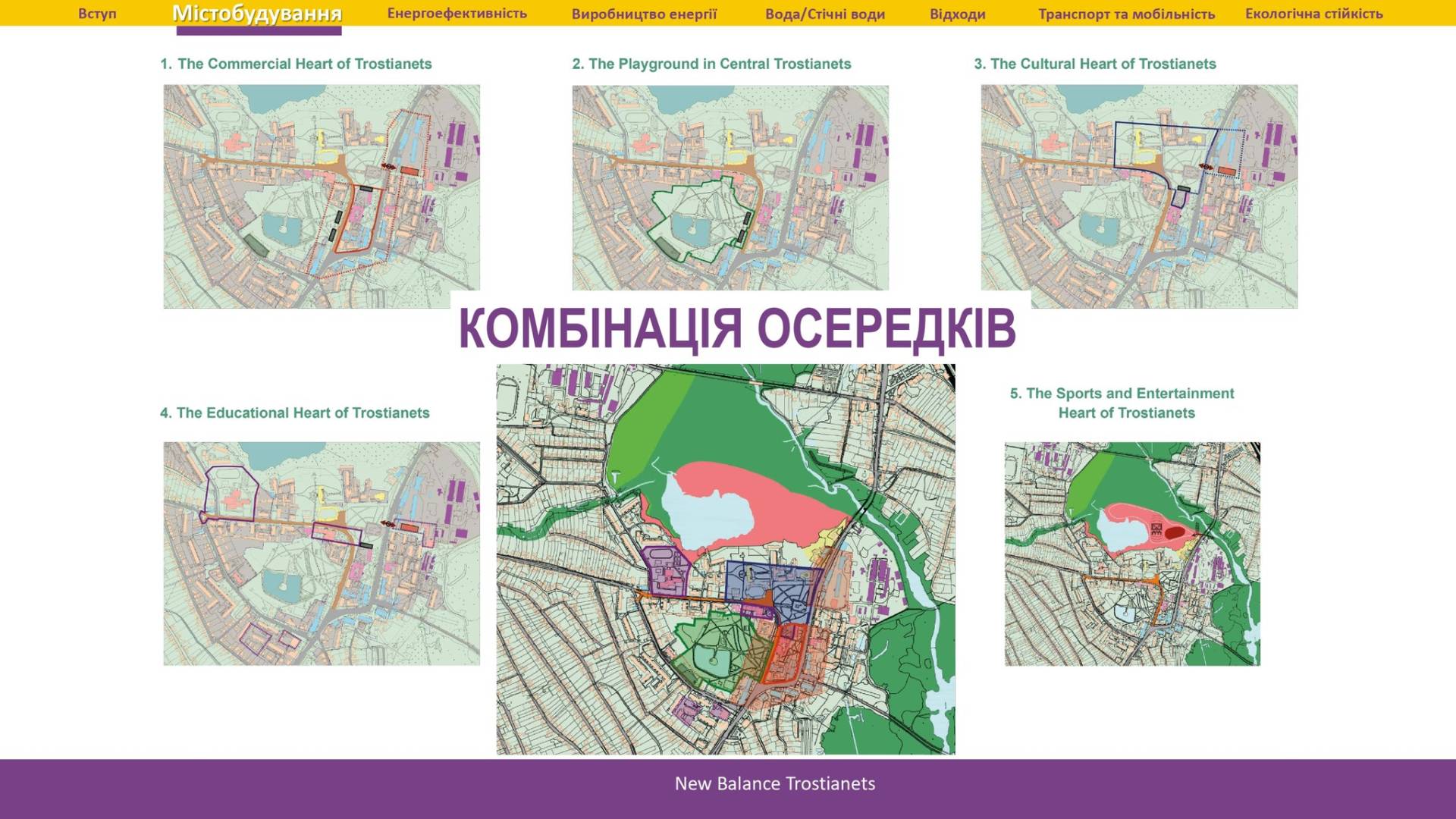Open the Відходи tab
Viewport: 1456px width, 819px height.
click(957, 14)
